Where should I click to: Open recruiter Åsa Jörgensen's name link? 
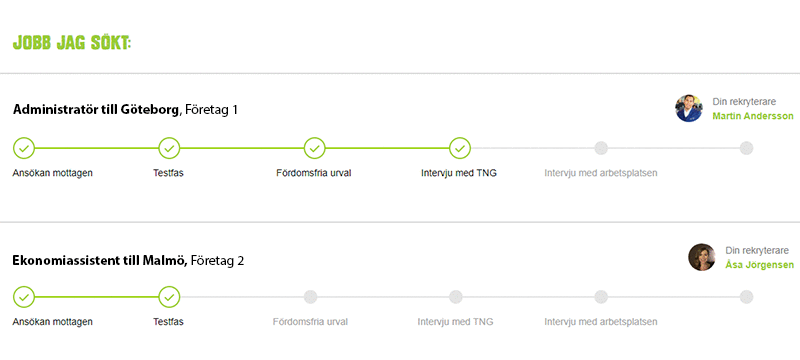[760, 265]
